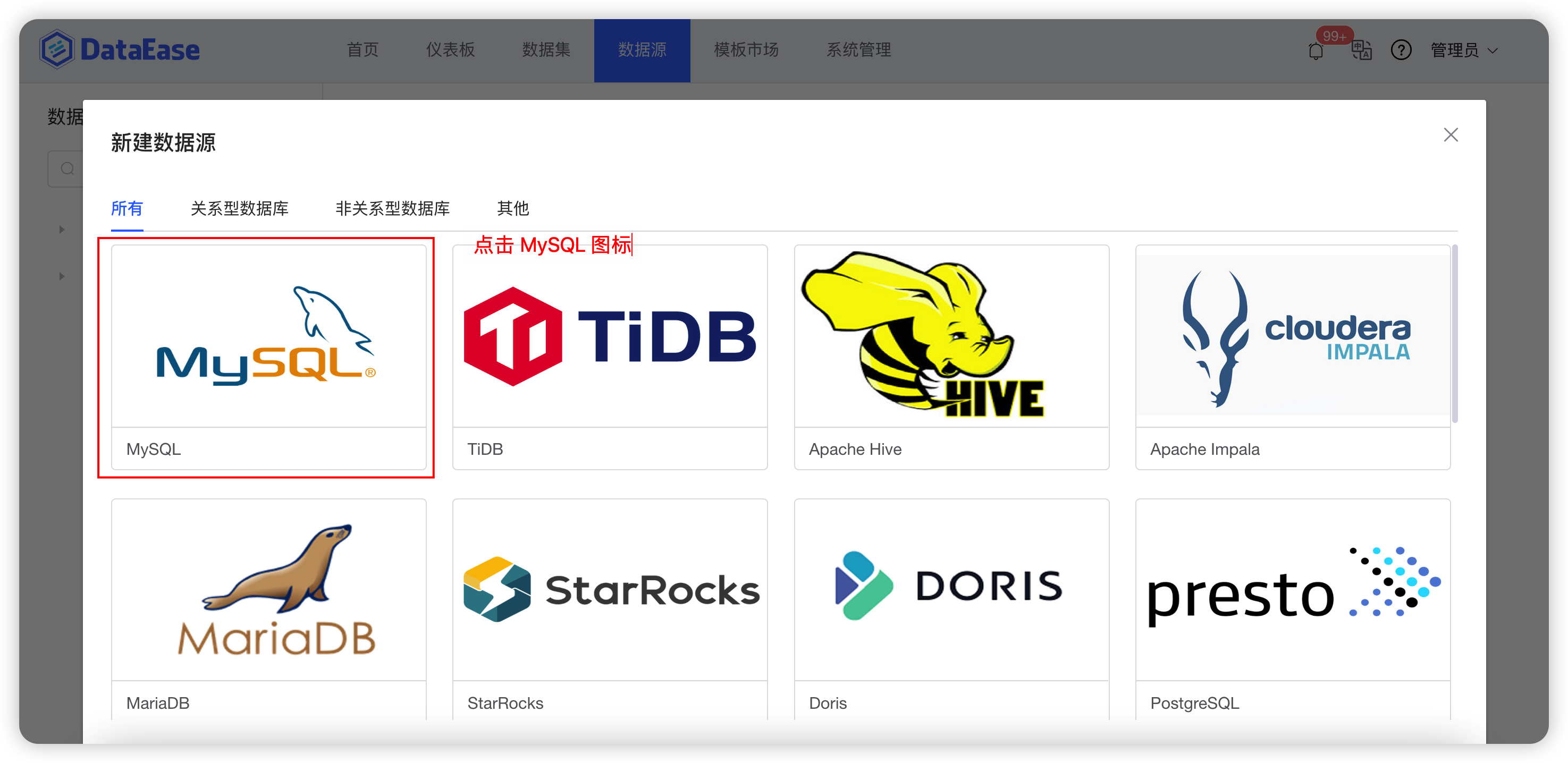
Task: Switch to the 关系型数据库 tab
Action: click(239, 209)
